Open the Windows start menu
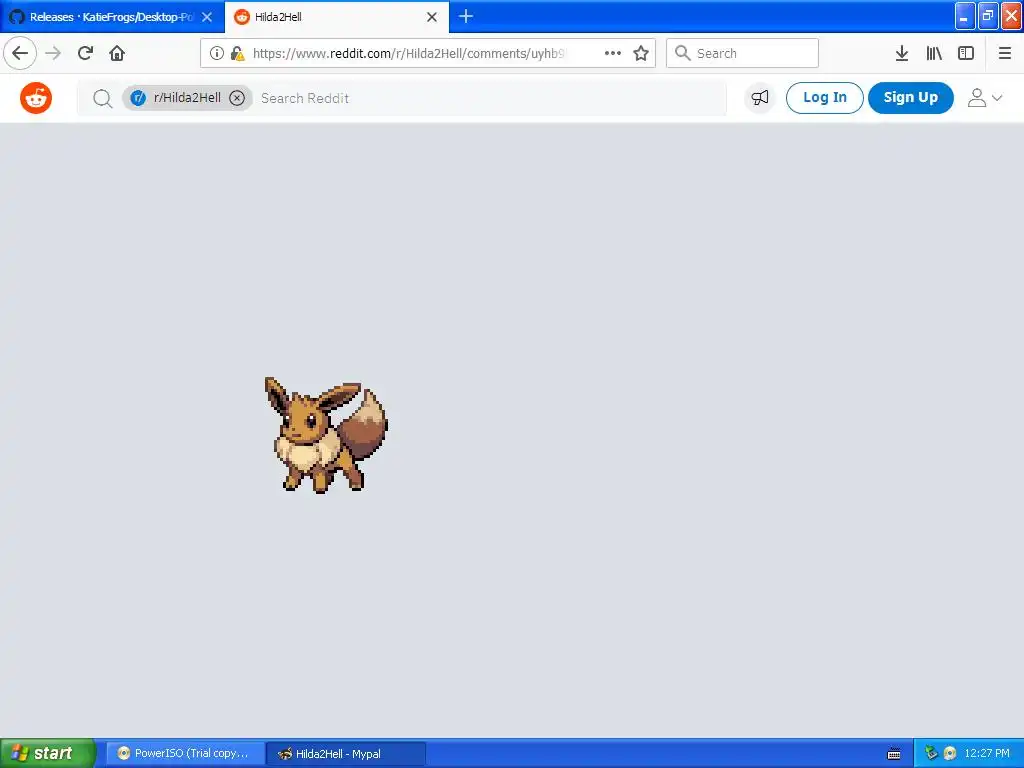The image size is (1024, 768). click(x=47, y=753)
